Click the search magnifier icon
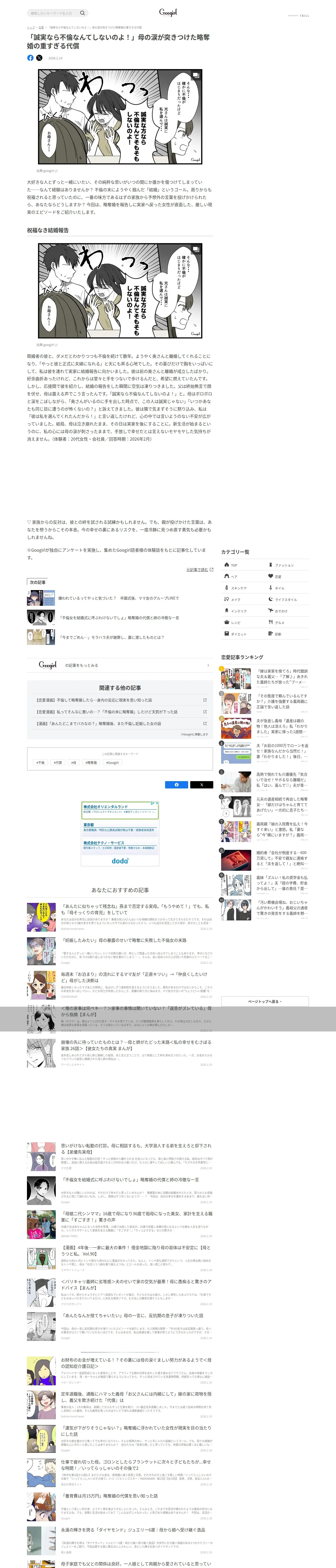 click(x=82, y=13)
